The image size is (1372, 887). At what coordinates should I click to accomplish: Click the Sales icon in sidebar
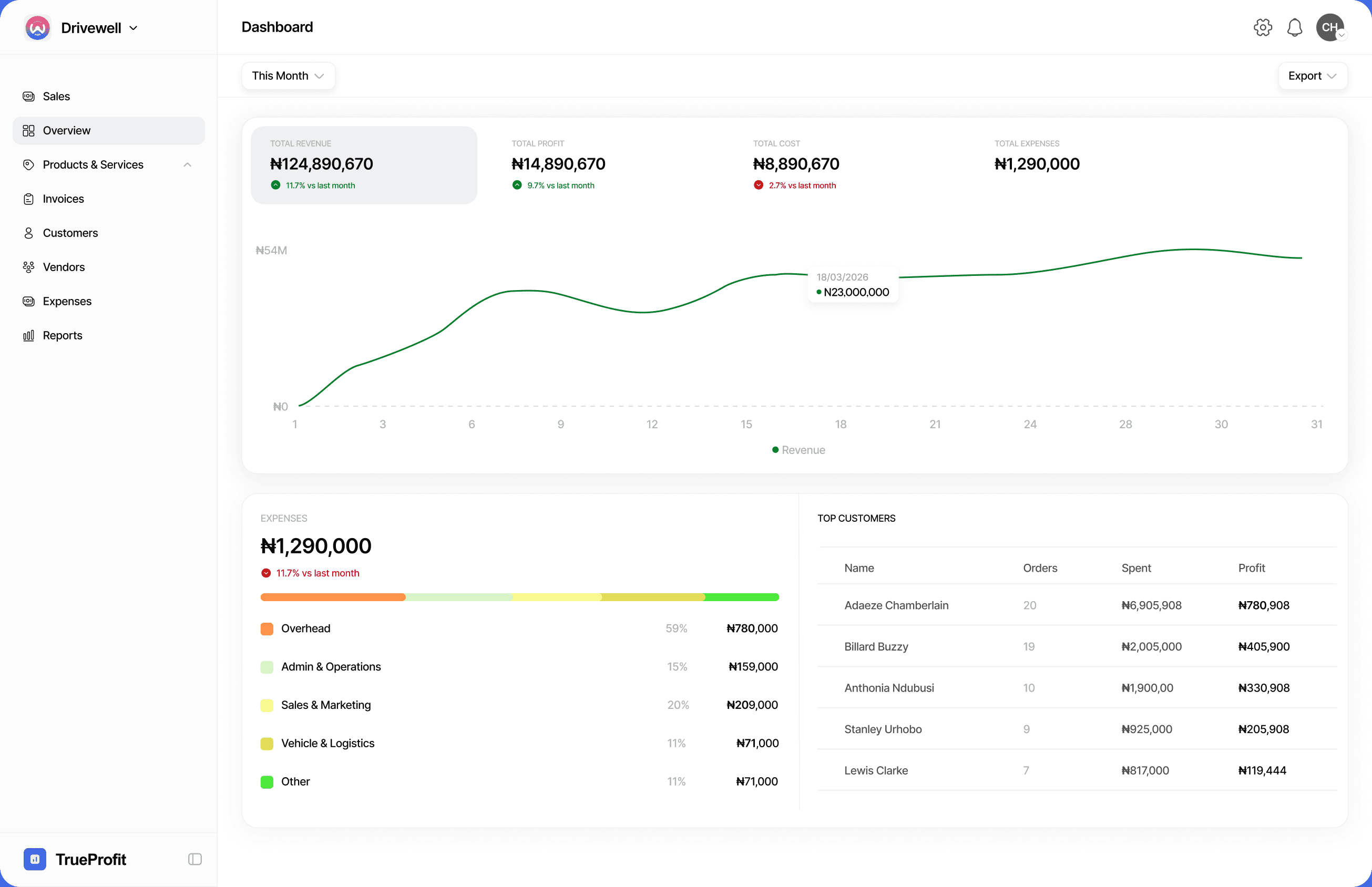(x=28, y=96)
